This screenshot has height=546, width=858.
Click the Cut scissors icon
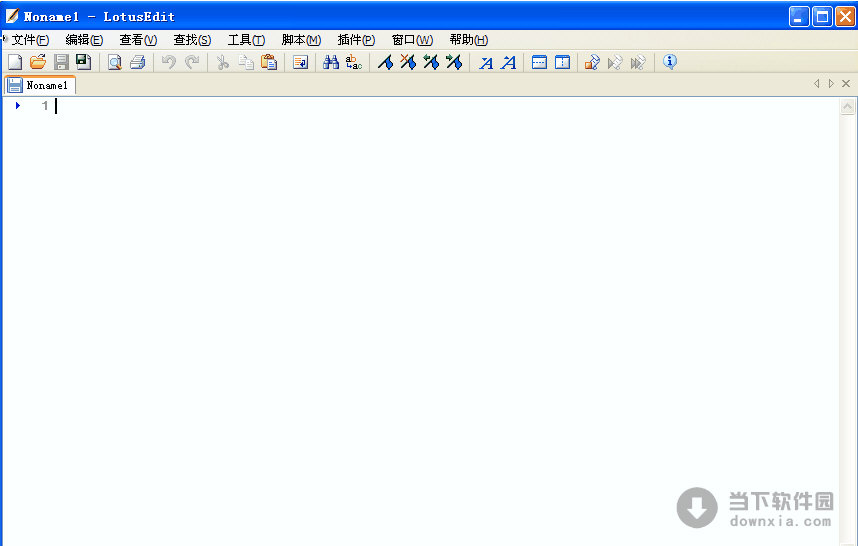[x=222, y=62]
